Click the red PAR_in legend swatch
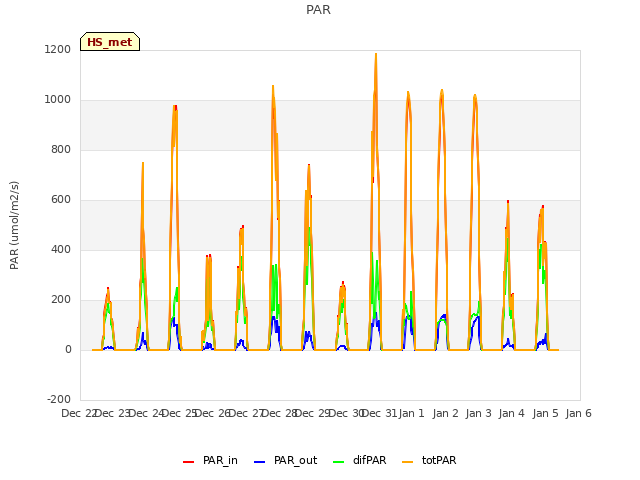Viewport: 640px width, 480px height. (x=188, y=462)
